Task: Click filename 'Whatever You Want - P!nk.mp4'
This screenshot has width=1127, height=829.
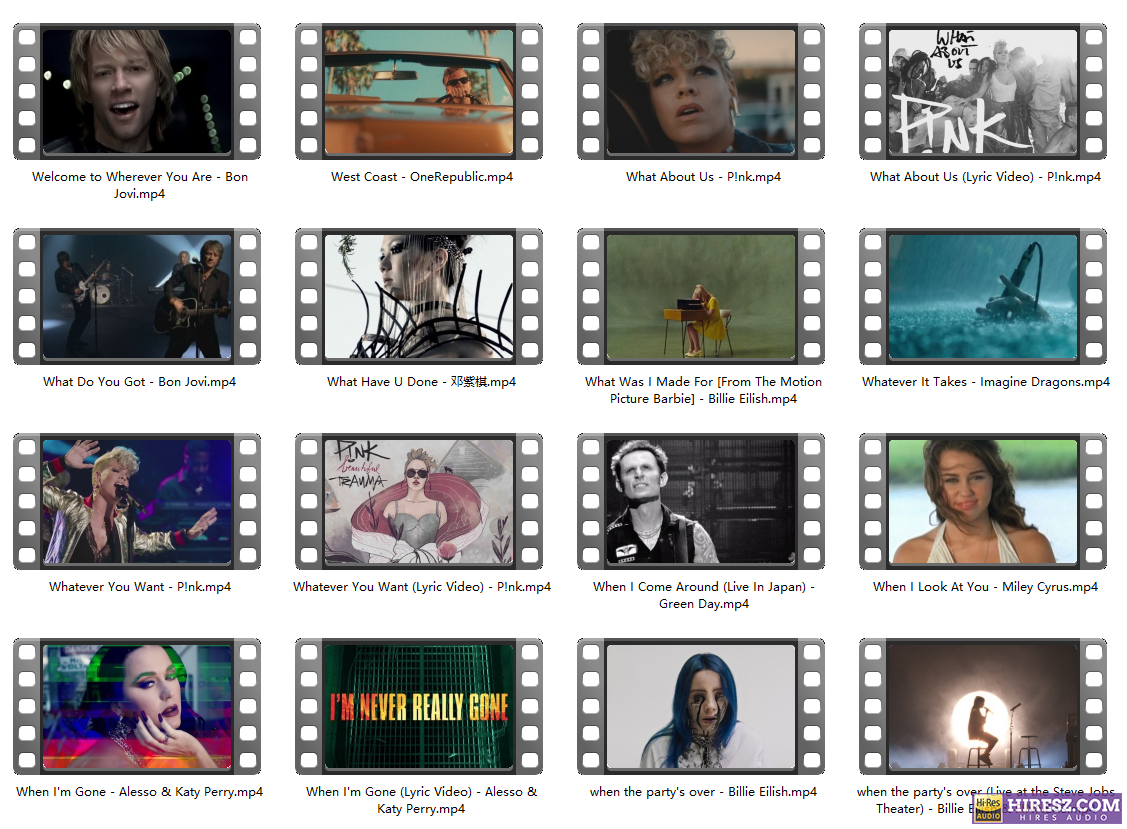Action: [x=139, y=587]
